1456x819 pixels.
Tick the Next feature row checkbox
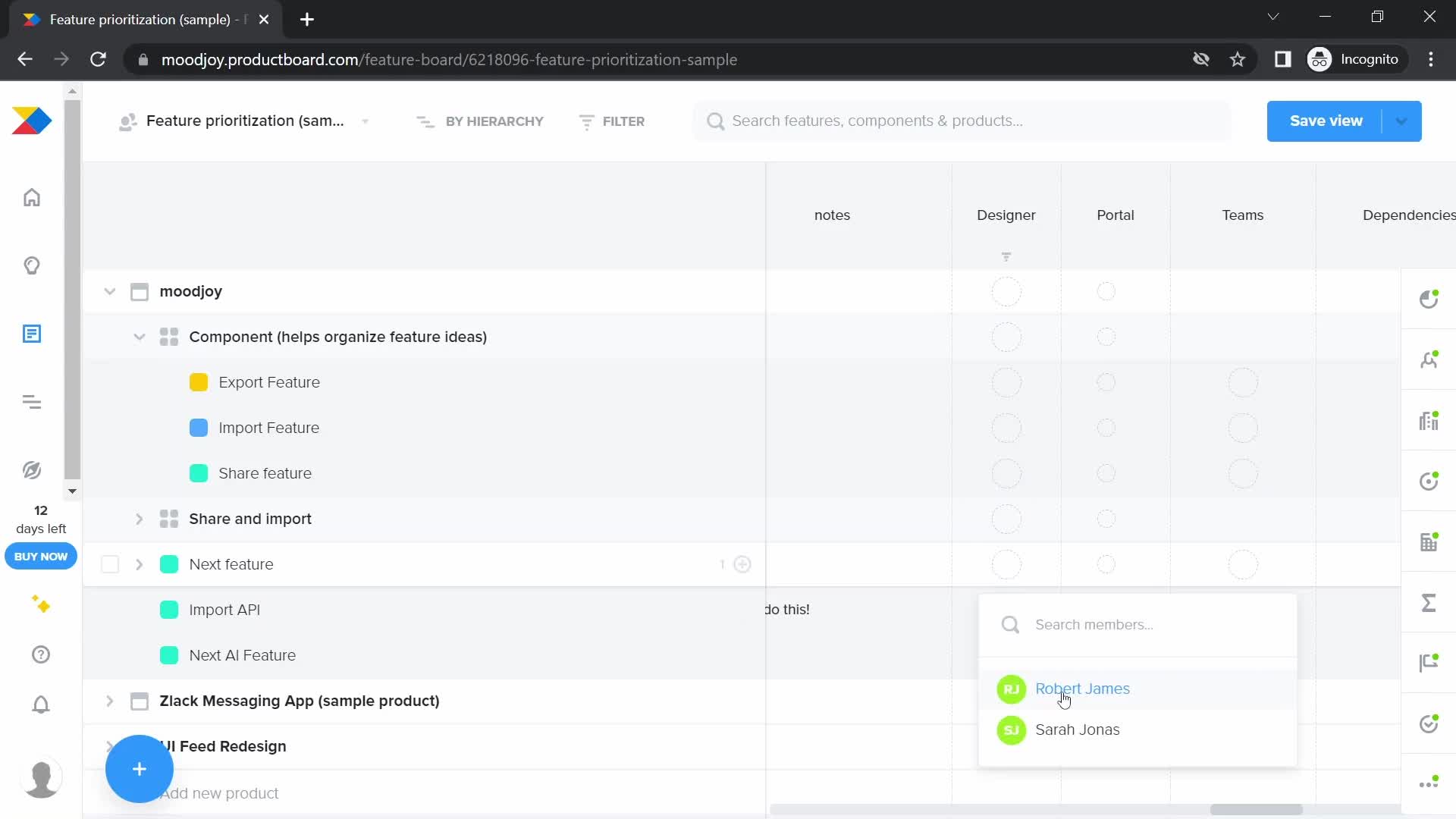(110, 564)
